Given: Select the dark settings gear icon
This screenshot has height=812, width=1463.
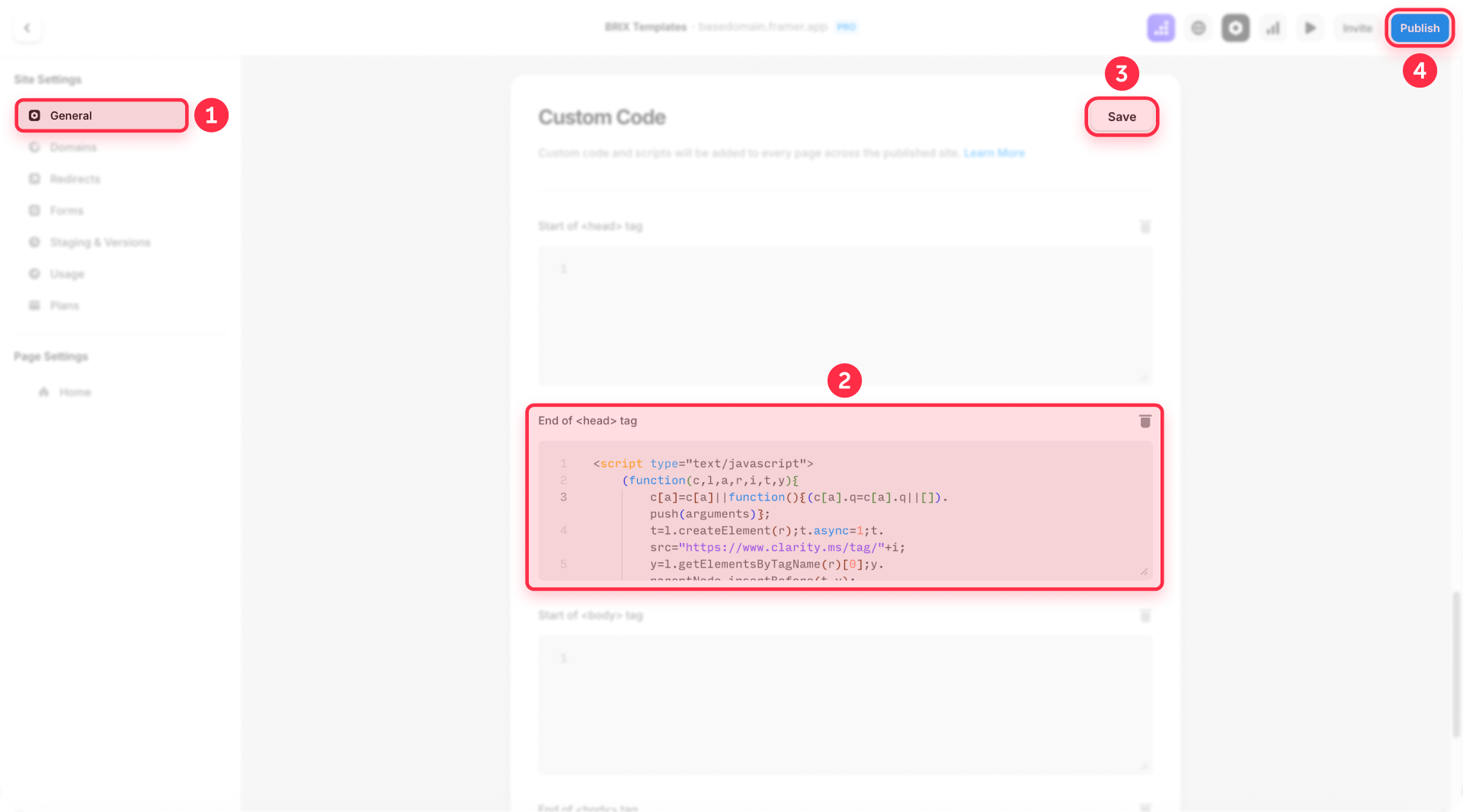Looking at the screenshot, I should (1235, 27).
